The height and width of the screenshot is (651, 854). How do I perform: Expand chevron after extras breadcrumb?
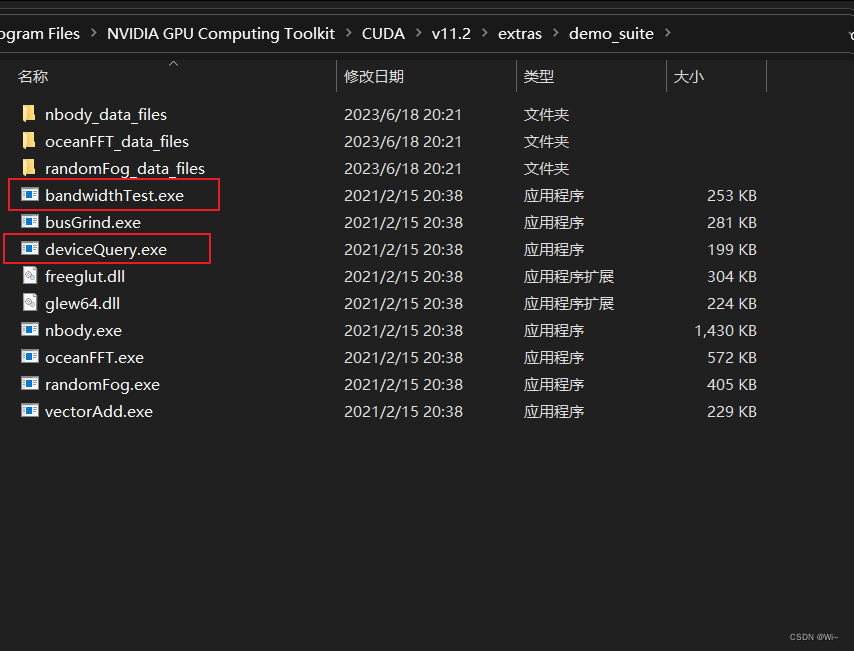coord(556,33)
